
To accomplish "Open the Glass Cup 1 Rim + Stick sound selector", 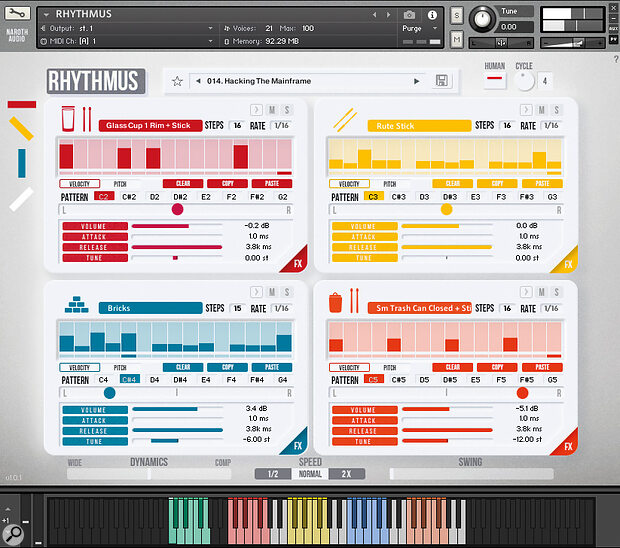I will [x=150, y=126].
